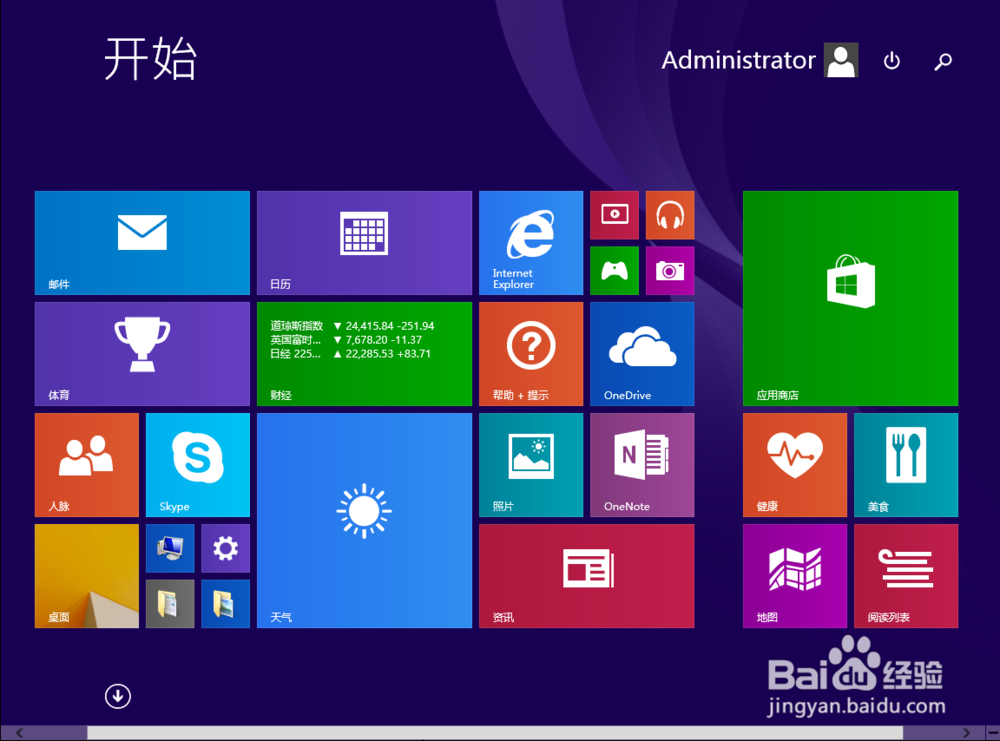Open the grey documents folder tile
Image resolution: width=1000 pixels, height=741 pixels.
point(170,604)
